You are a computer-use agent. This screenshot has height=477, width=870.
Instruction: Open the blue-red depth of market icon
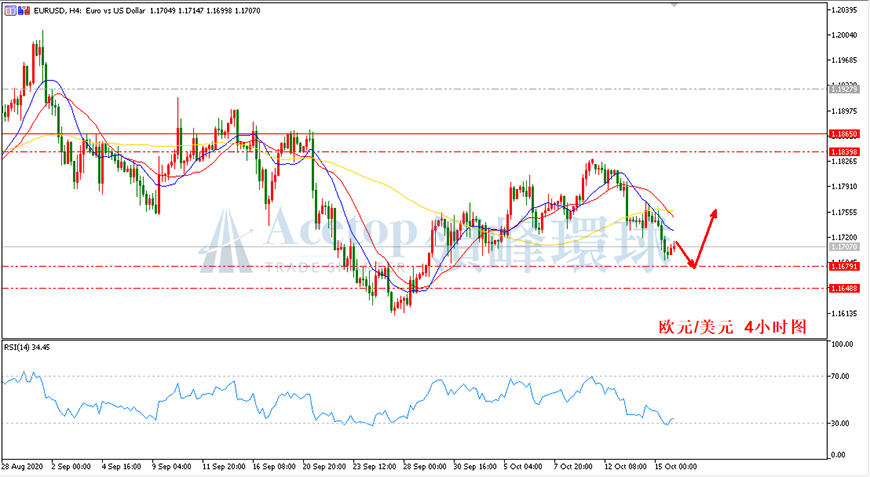tap(24, 11)
